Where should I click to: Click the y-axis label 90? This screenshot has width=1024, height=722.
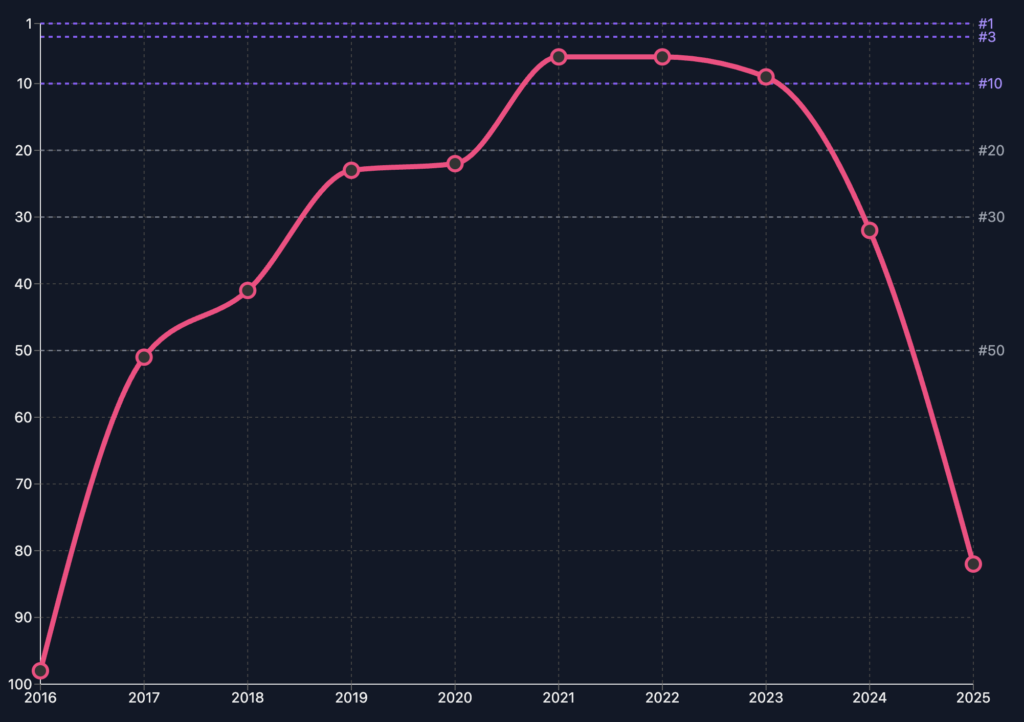[x=24, y=618]
